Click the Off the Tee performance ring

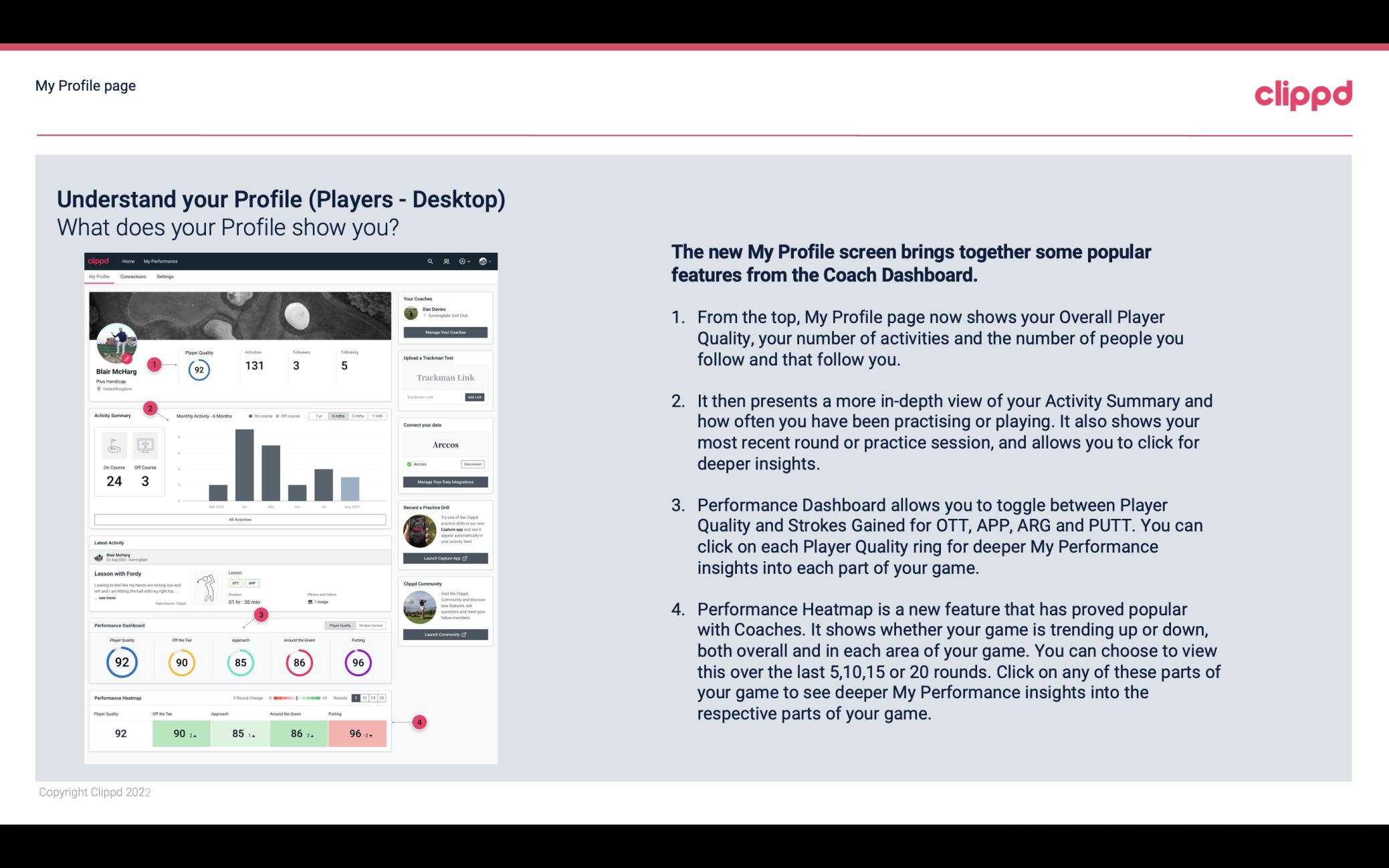(x=181, y=661)
